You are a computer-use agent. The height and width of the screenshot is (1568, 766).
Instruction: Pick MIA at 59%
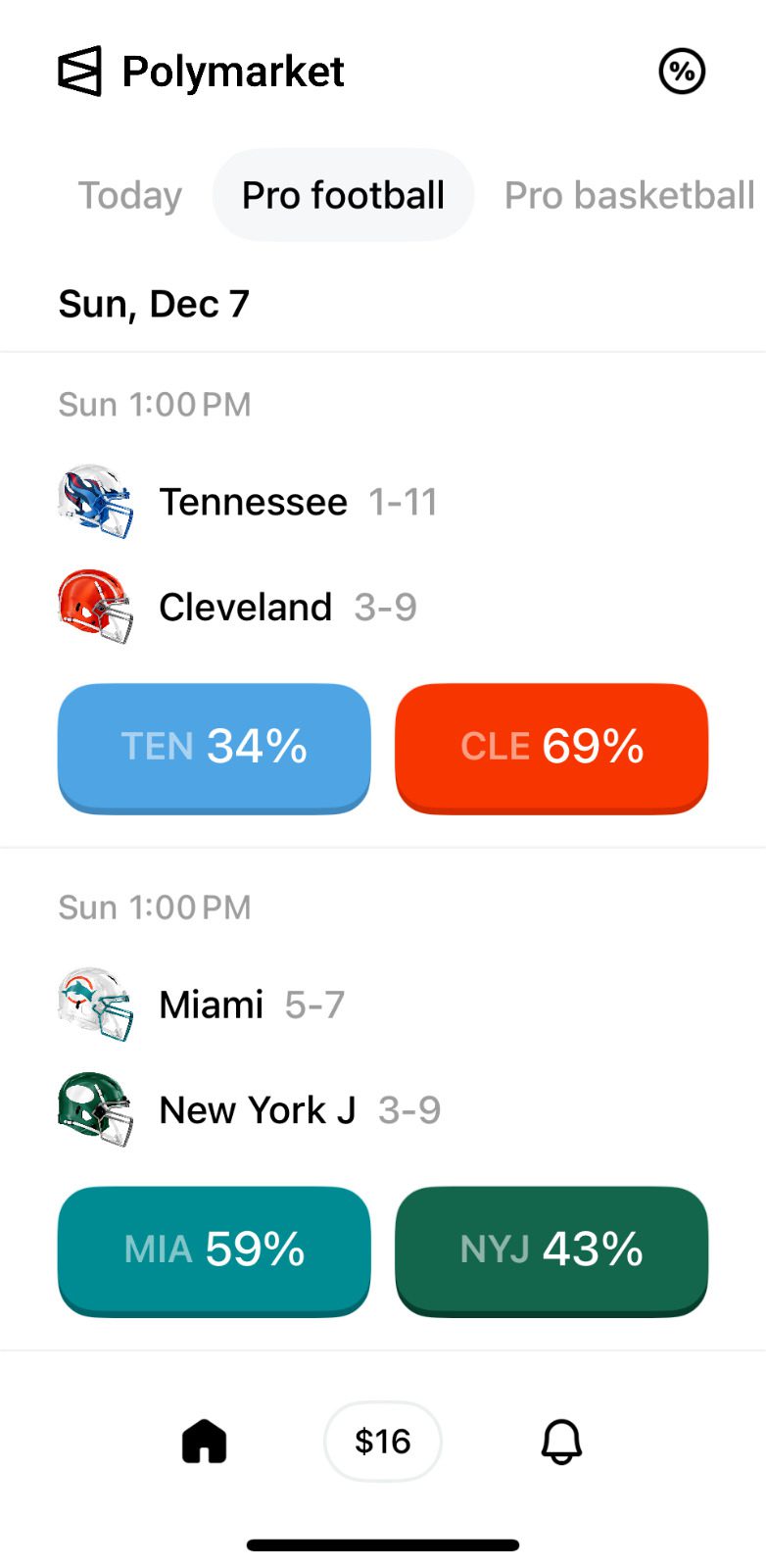215,1249
